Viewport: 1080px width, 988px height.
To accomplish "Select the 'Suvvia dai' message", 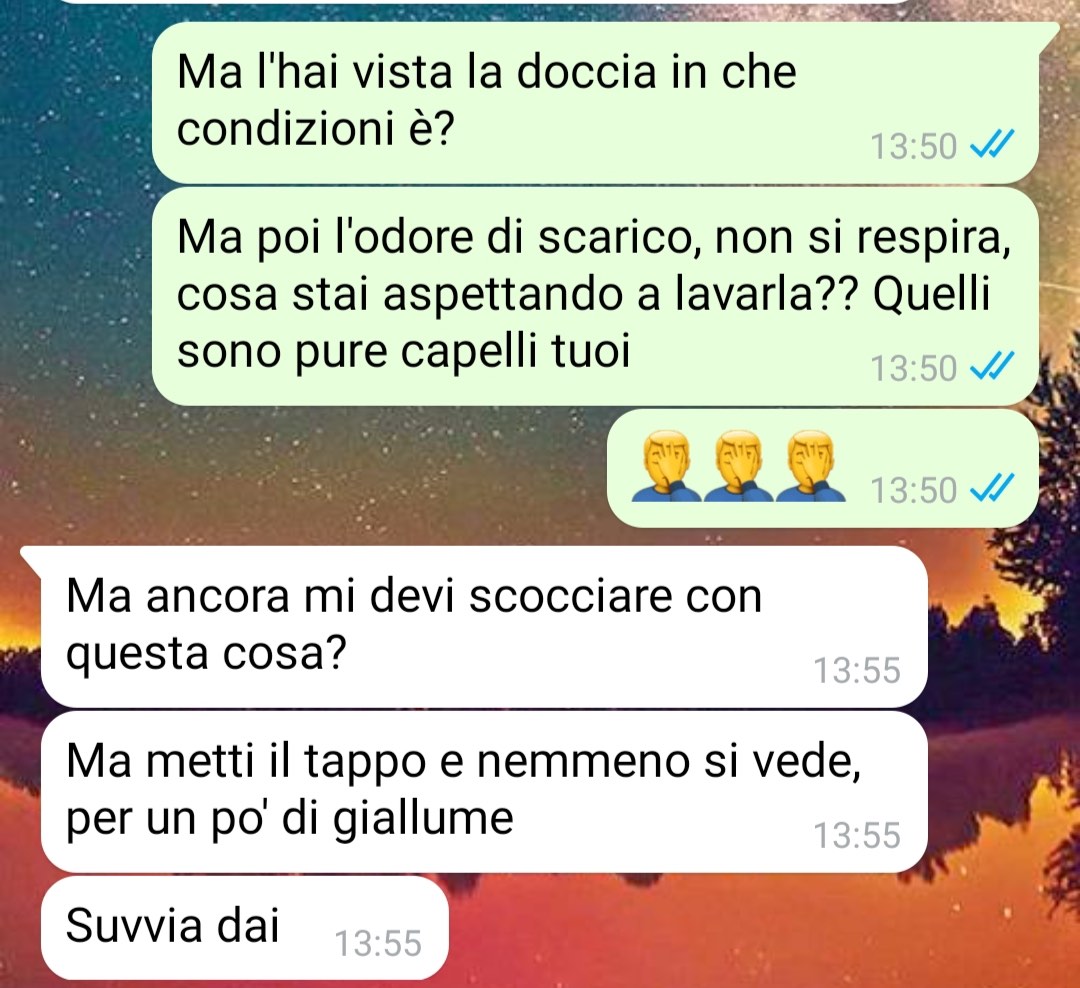I will point(245,927).
